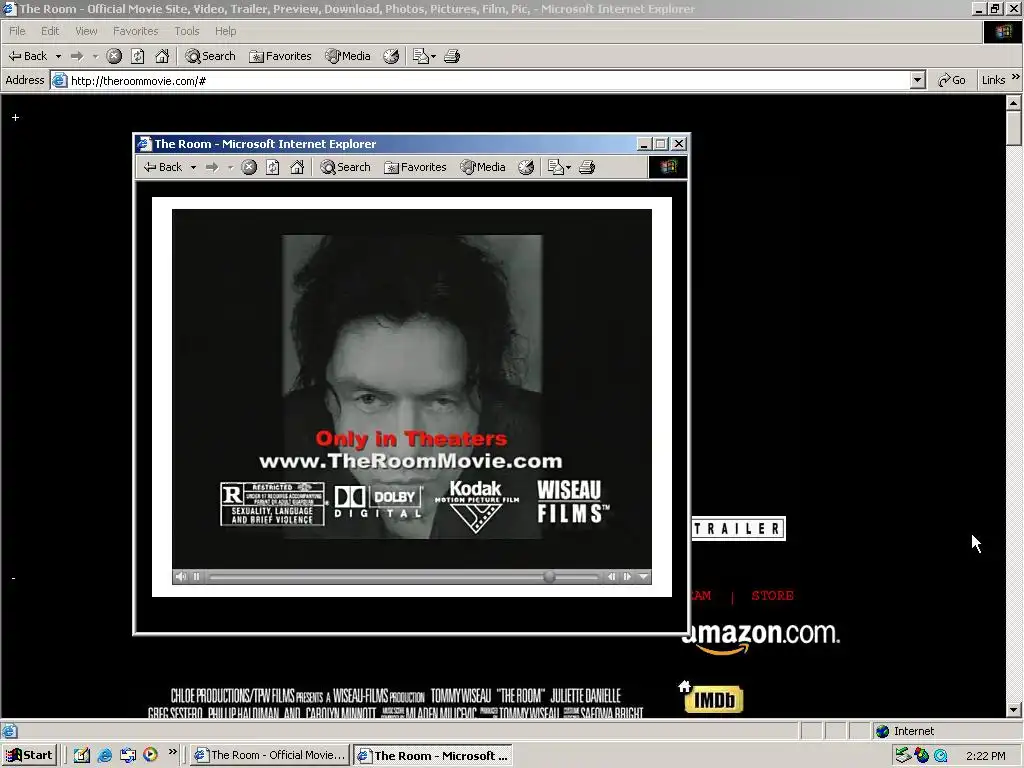Open the Favorites menu

[x=135, y=31]
